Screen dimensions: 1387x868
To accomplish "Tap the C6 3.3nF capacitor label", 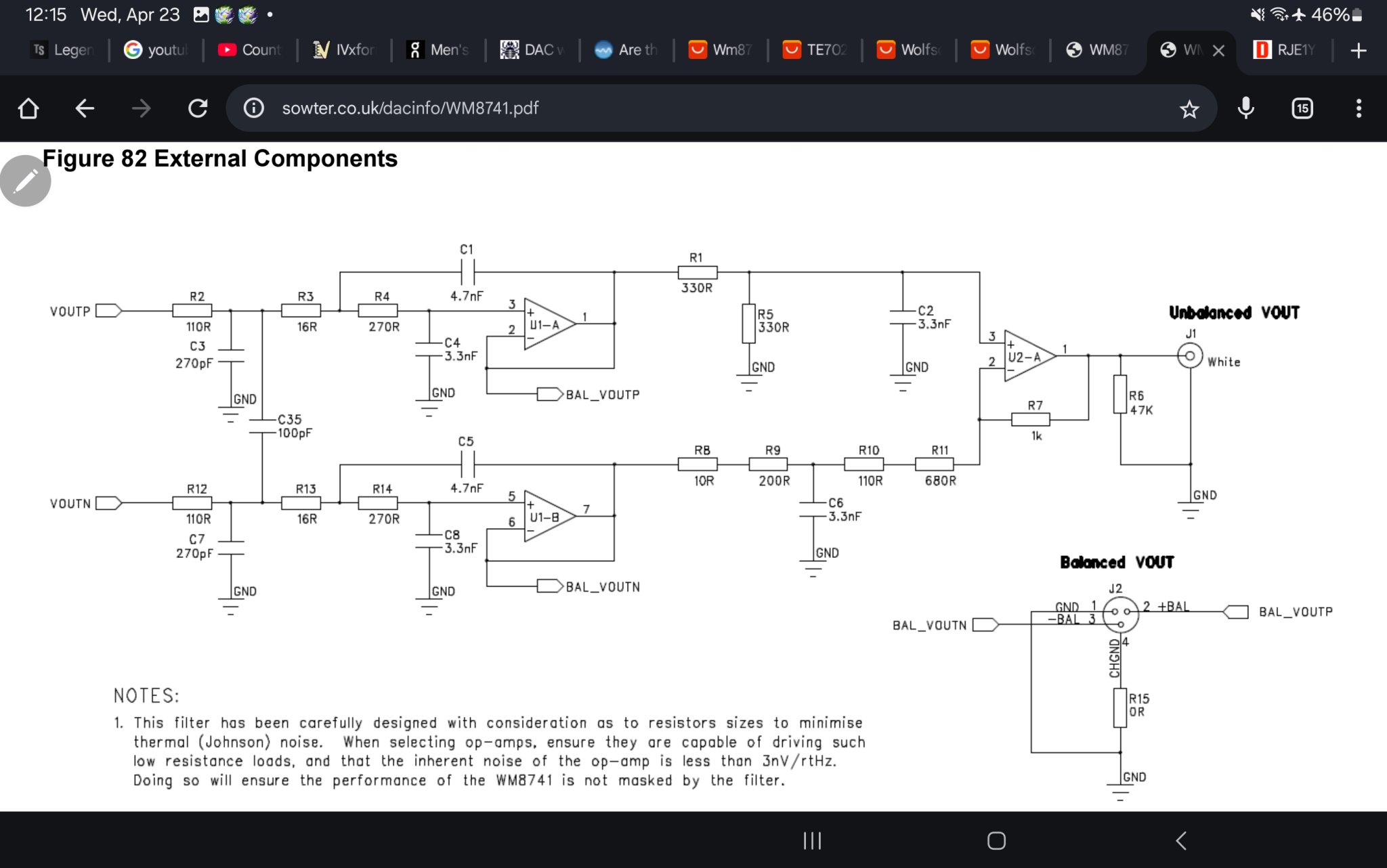I will 845,510.
